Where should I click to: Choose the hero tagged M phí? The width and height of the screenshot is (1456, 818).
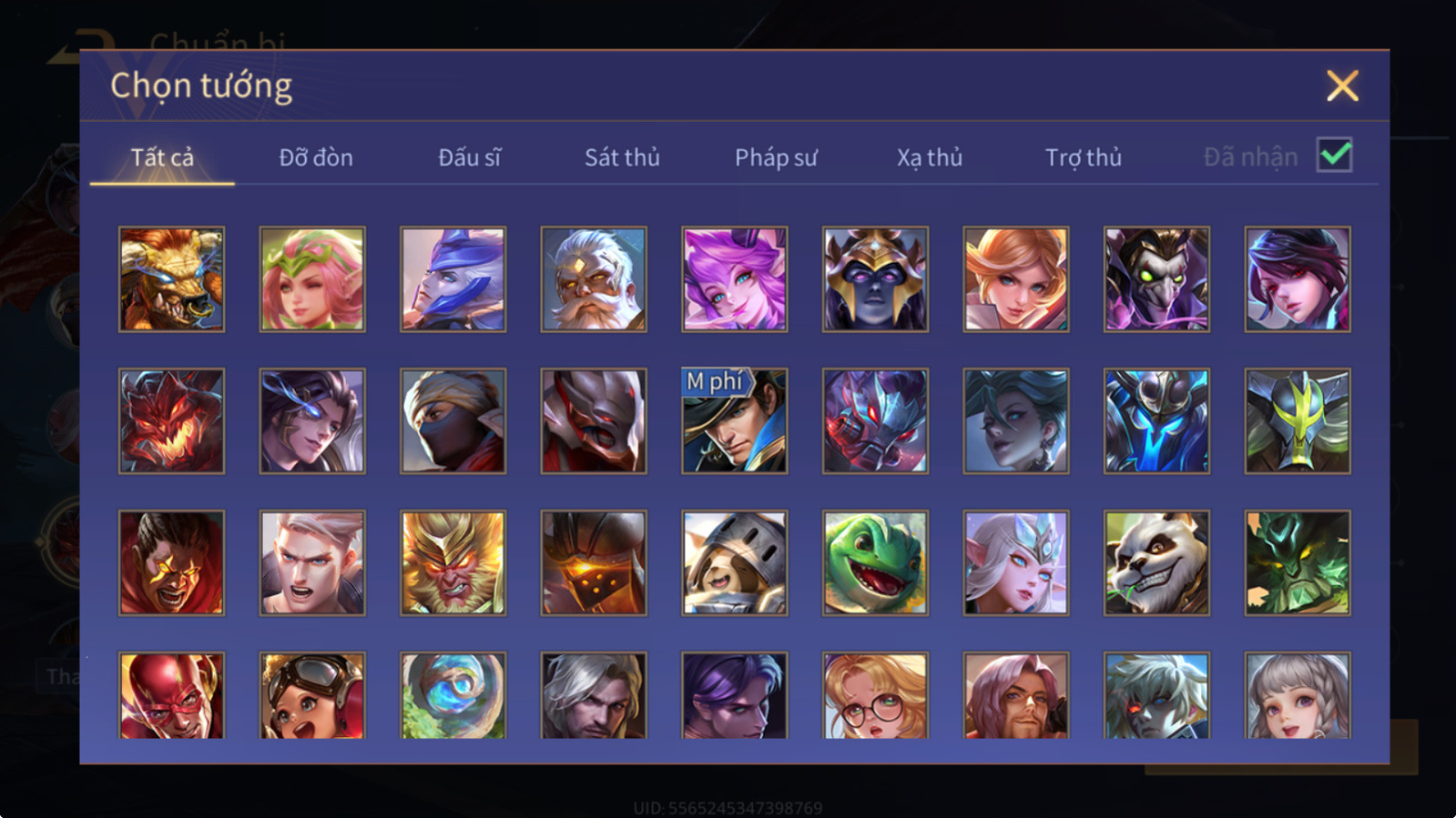(x=734, y=420)
